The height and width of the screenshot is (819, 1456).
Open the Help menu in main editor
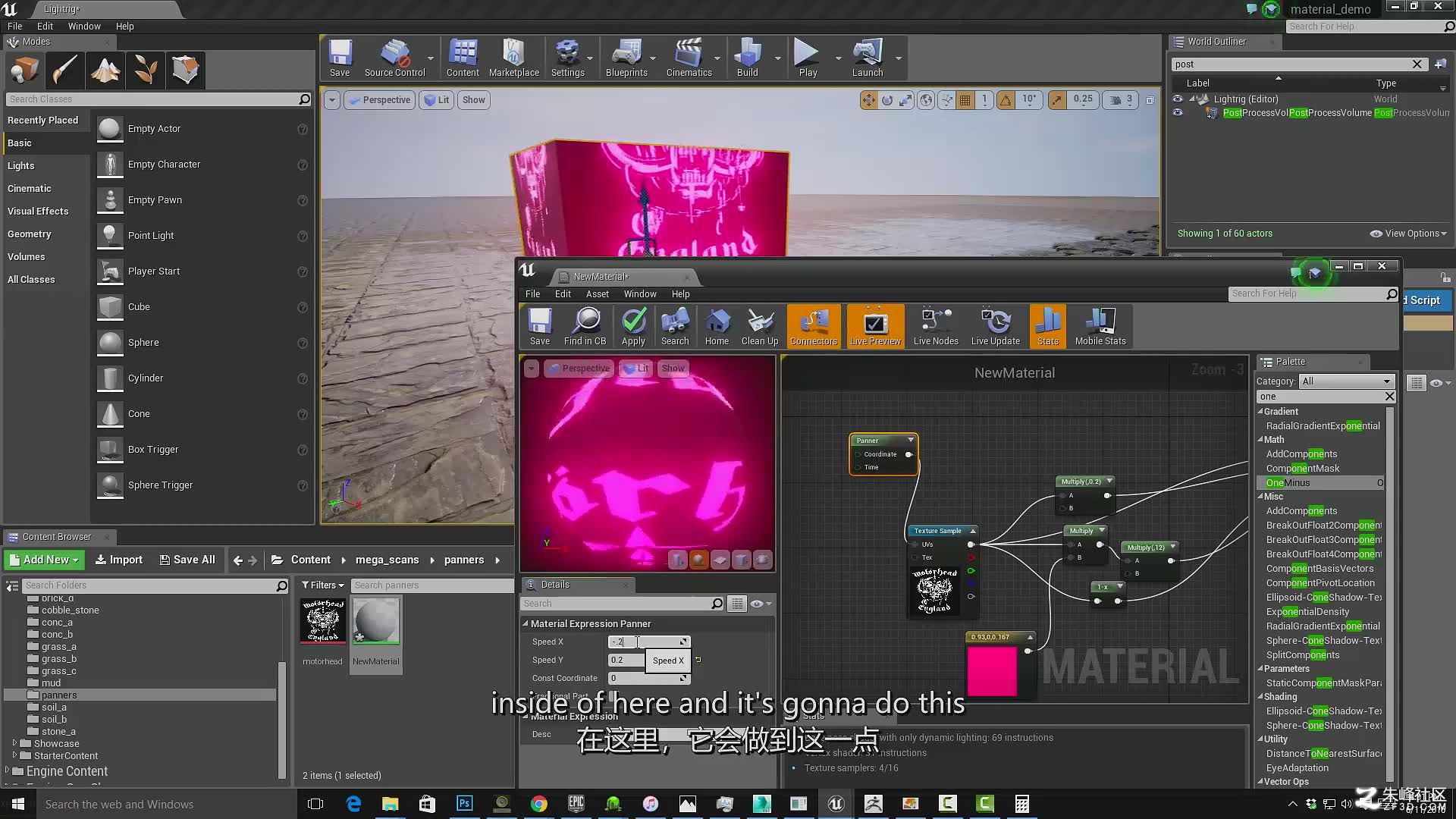124,27
